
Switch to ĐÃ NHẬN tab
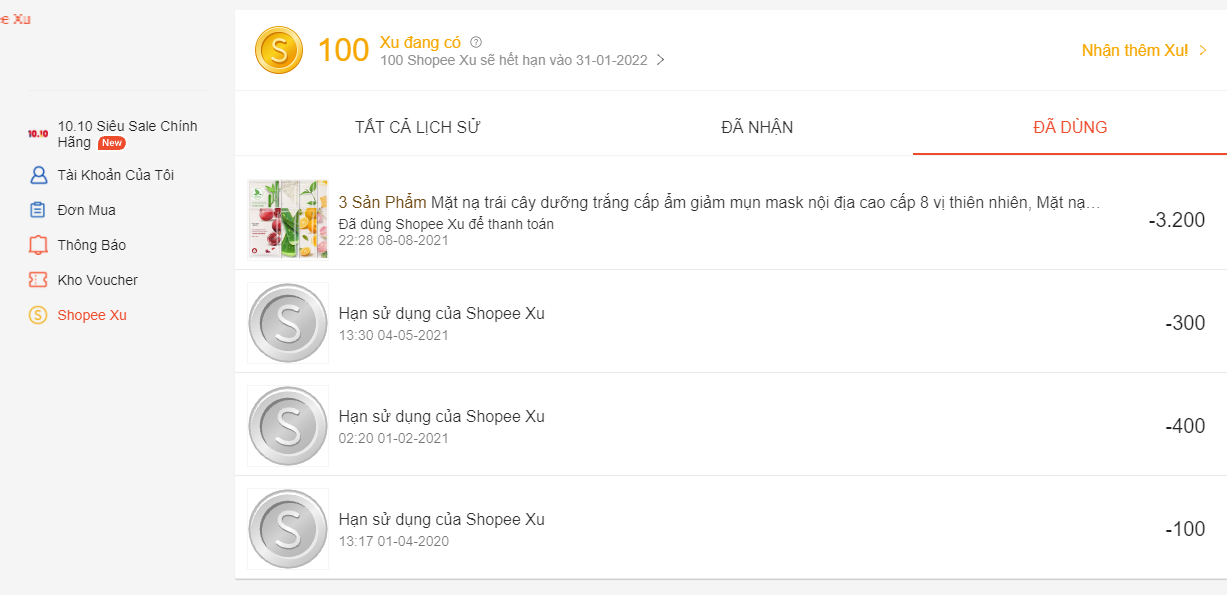(757, 127)
